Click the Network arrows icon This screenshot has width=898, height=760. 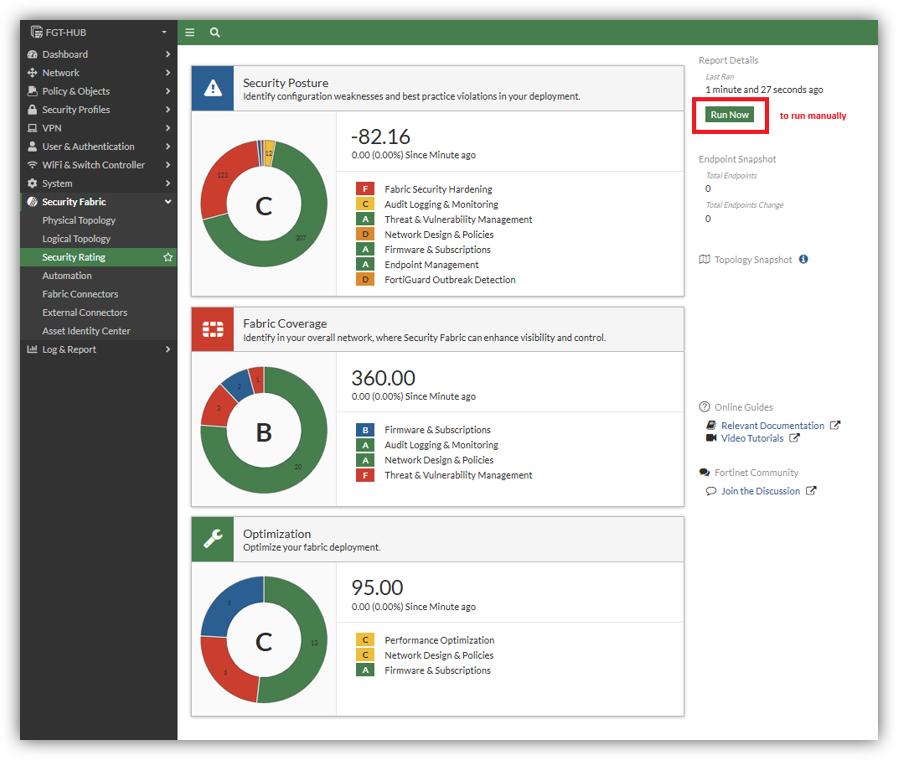(32, 73)
